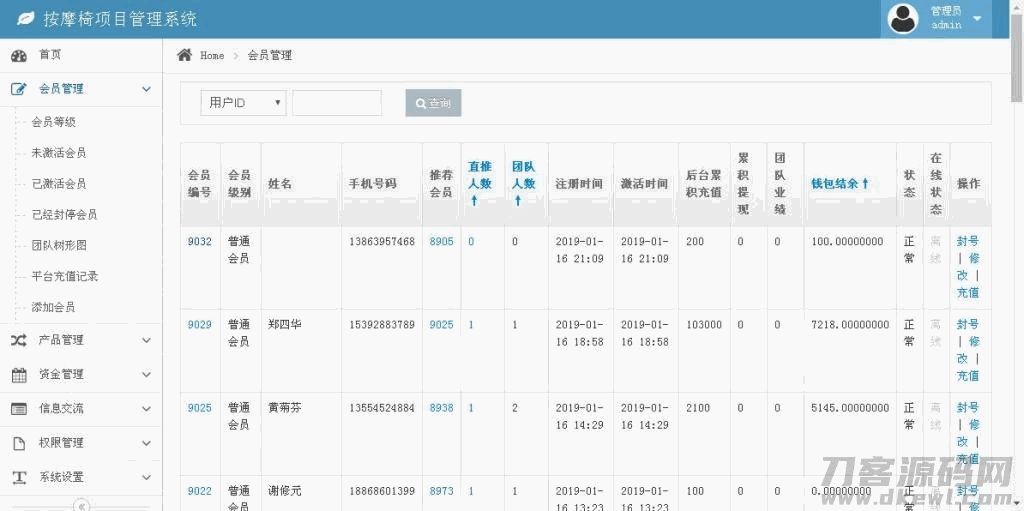Click the admin user avatar
Image resolution: width=1024 pixels, height=511 pixels.
pyautogui.click(x=903, y=19)
